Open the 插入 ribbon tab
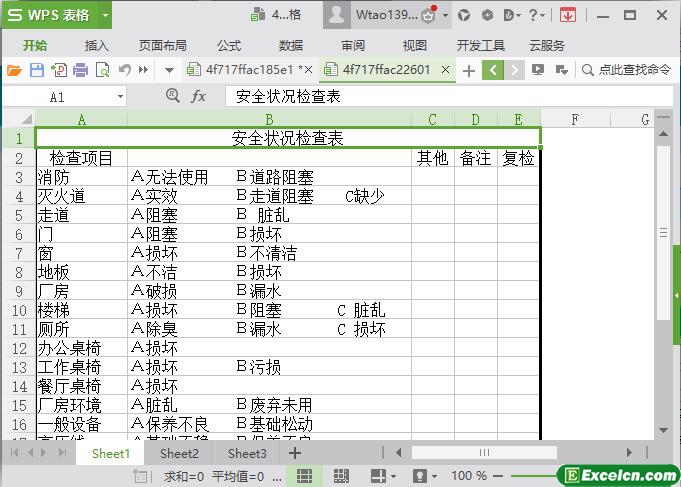 coord(97,45)
